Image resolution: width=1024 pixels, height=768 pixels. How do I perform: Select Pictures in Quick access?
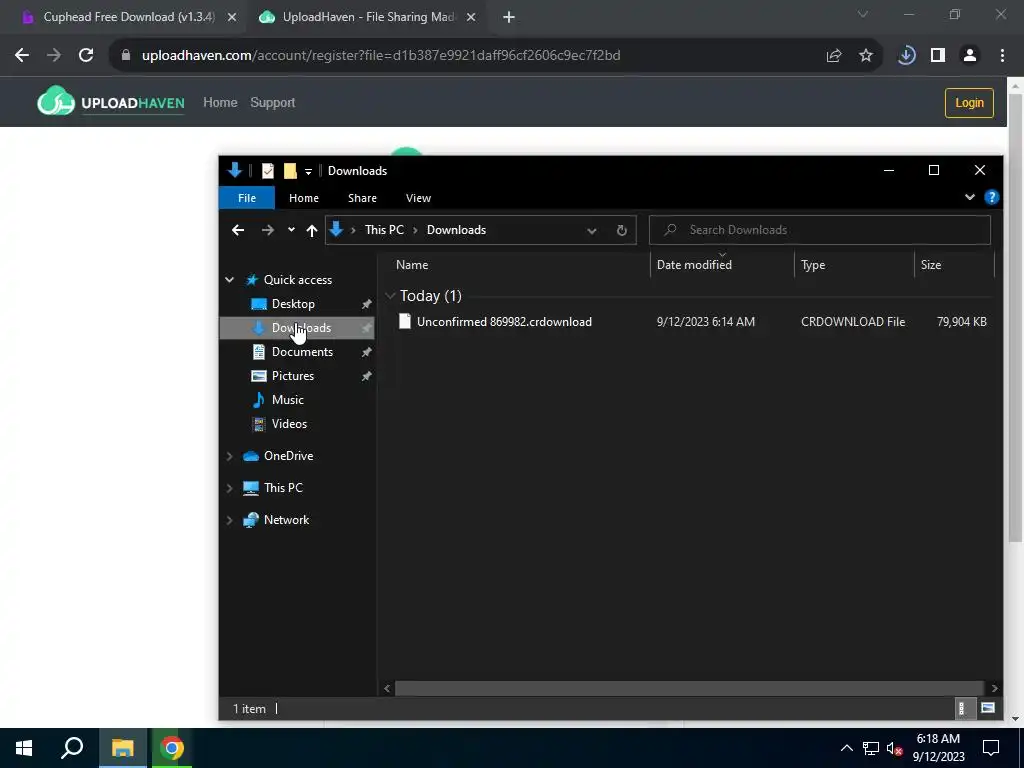coord(293,376)
